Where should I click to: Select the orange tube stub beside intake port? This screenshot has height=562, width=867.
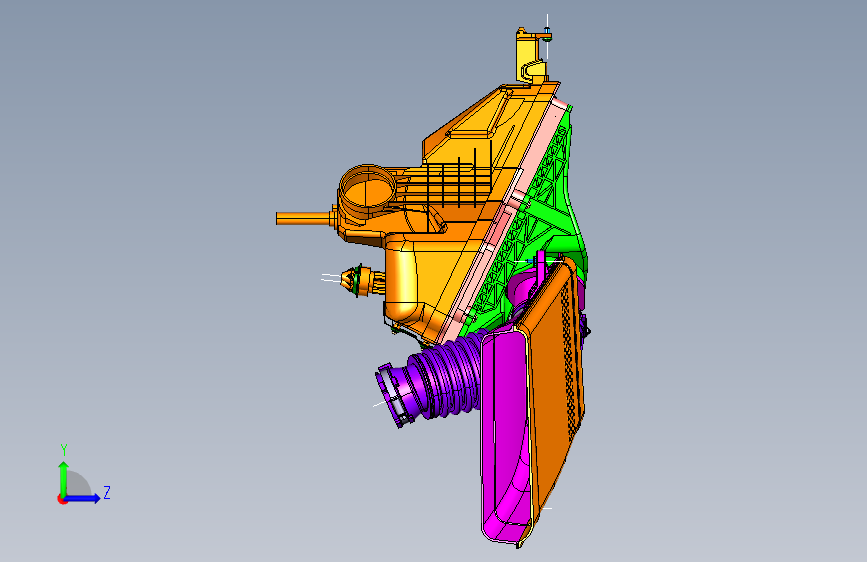pyautogui.click(x=304, y=218)
